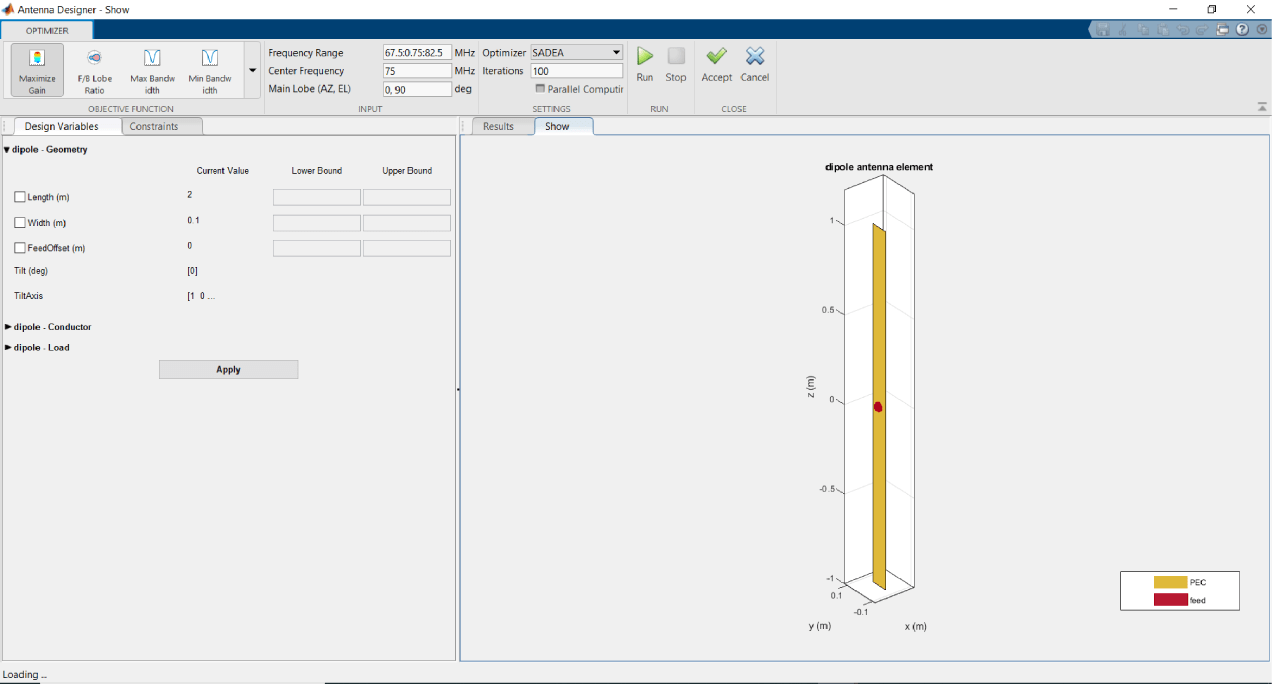Click the PEC color swatch in the legend

(x=1169, y=582)
